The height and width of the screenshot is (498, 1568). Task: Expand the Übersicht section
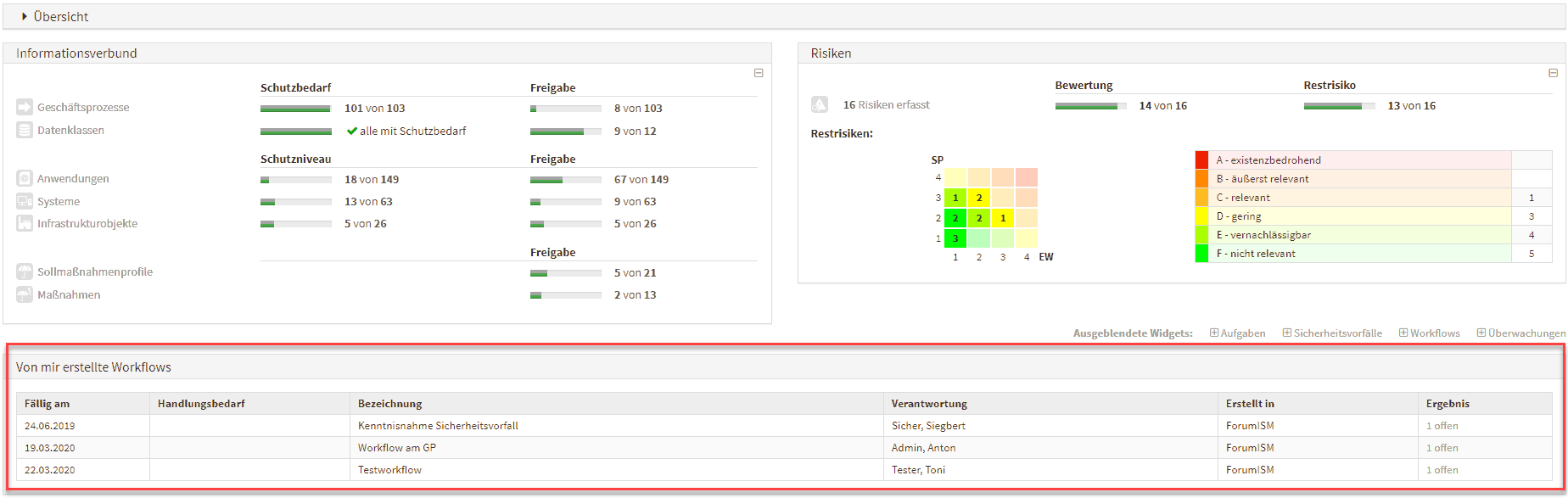coord(25,16)
